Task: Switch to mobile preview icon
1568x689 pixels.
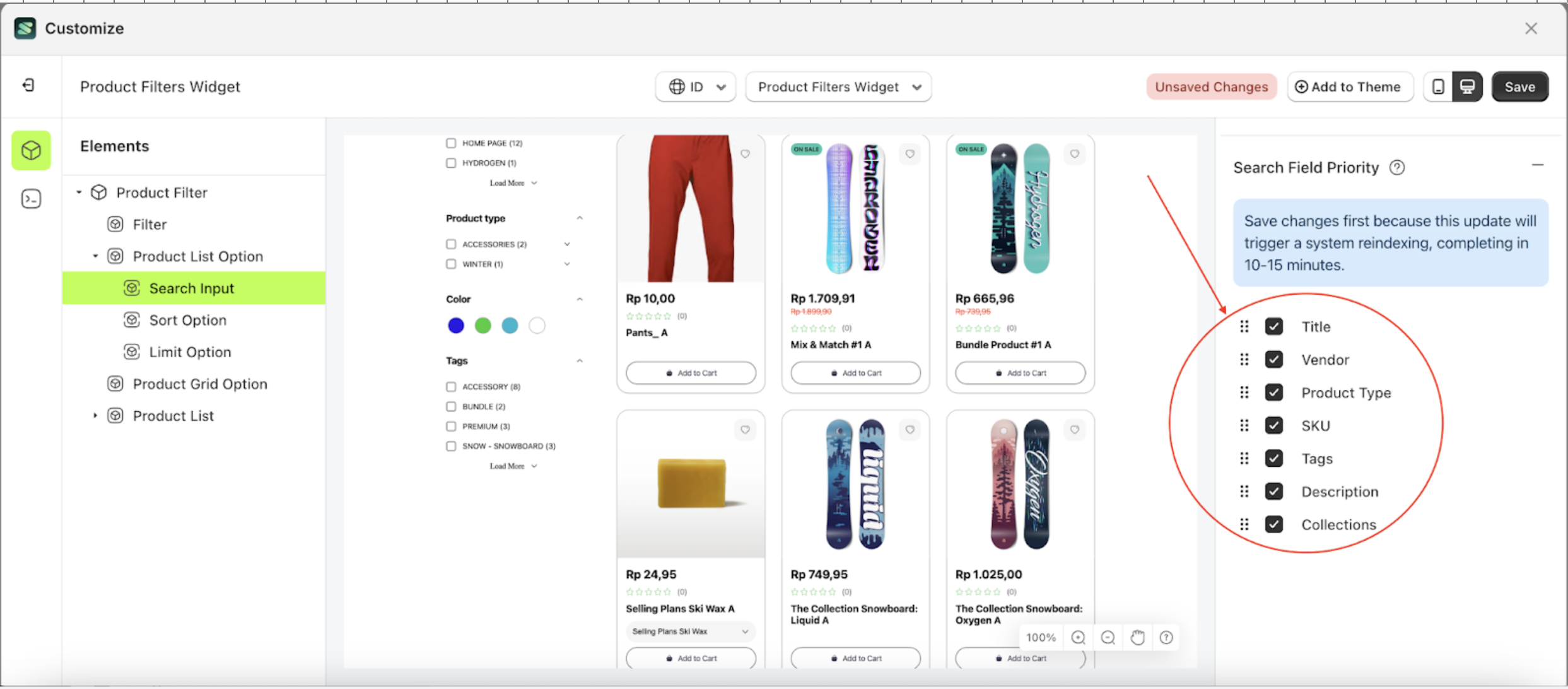Action: (1438, 86)
